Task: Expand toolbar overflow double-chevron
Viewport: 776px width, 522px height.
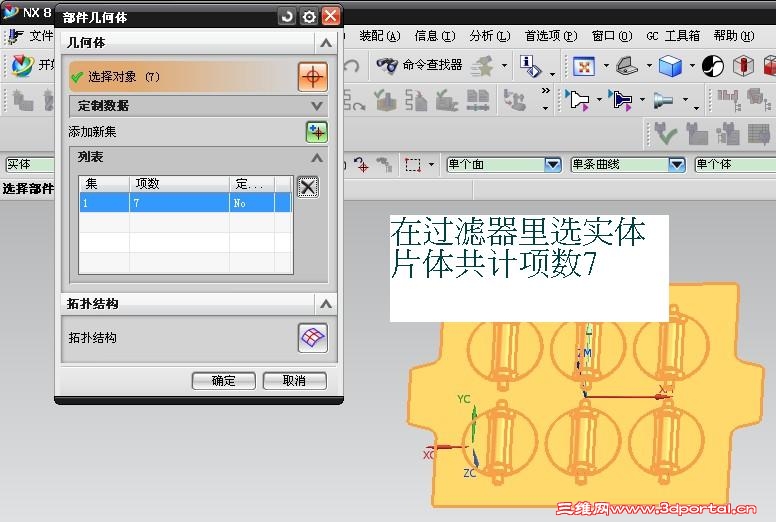Action: [x=545, y=91]
